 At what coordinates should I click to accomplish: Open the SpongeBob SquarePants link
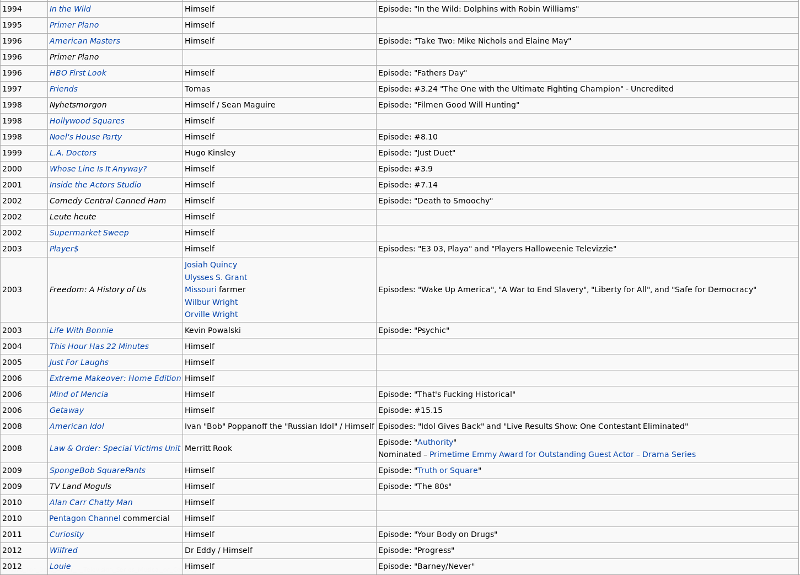point(97,470)
